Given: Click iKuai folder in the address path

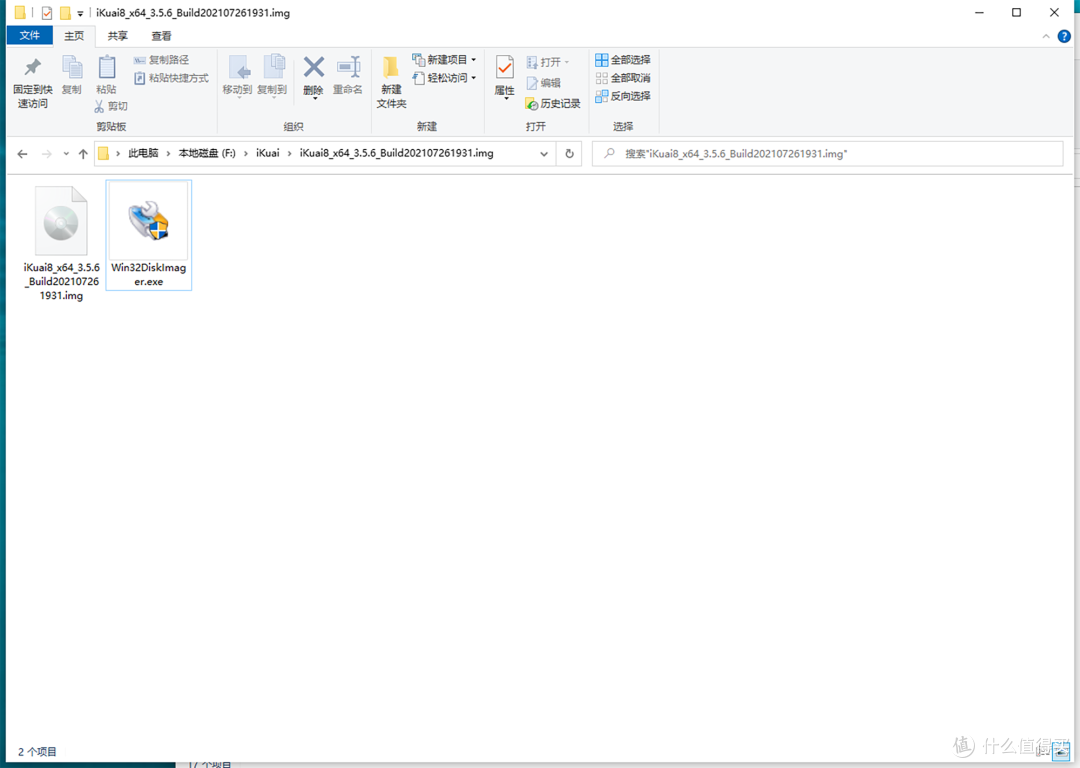Looking at the screenshot, I should [268, 153].
